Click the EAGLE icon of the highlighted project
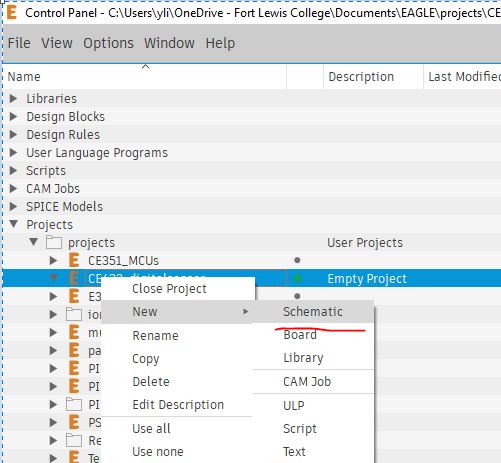Screen dimensions: 501x463 click(74, 278)
